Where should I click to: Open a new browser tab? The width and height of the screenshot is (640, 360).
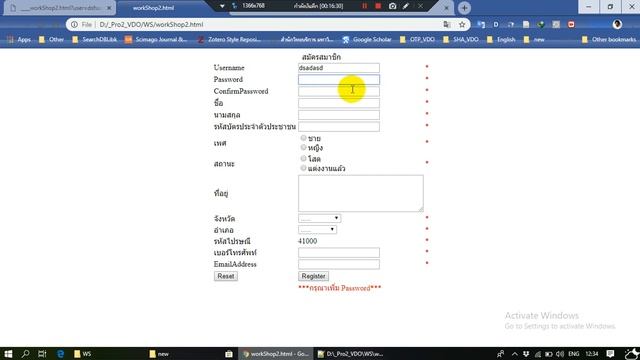pos(464,8)
